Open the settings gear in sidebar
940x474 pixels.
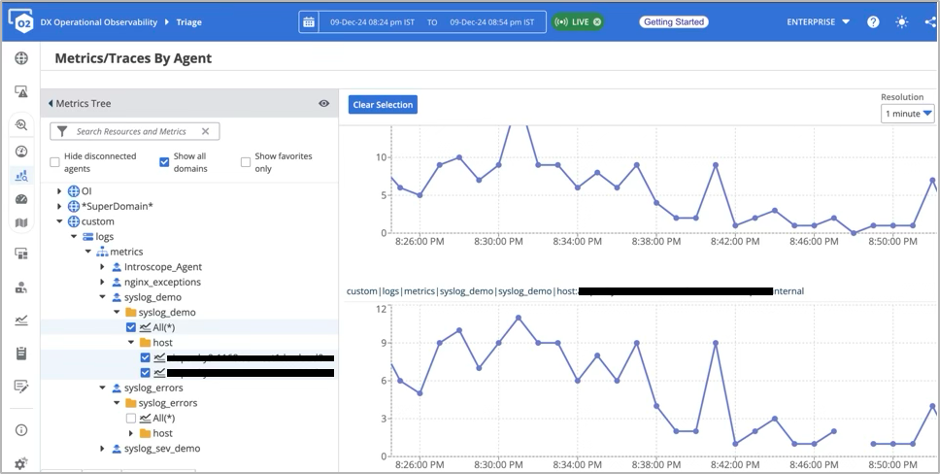pyautogui.click(x=21, y=464)
